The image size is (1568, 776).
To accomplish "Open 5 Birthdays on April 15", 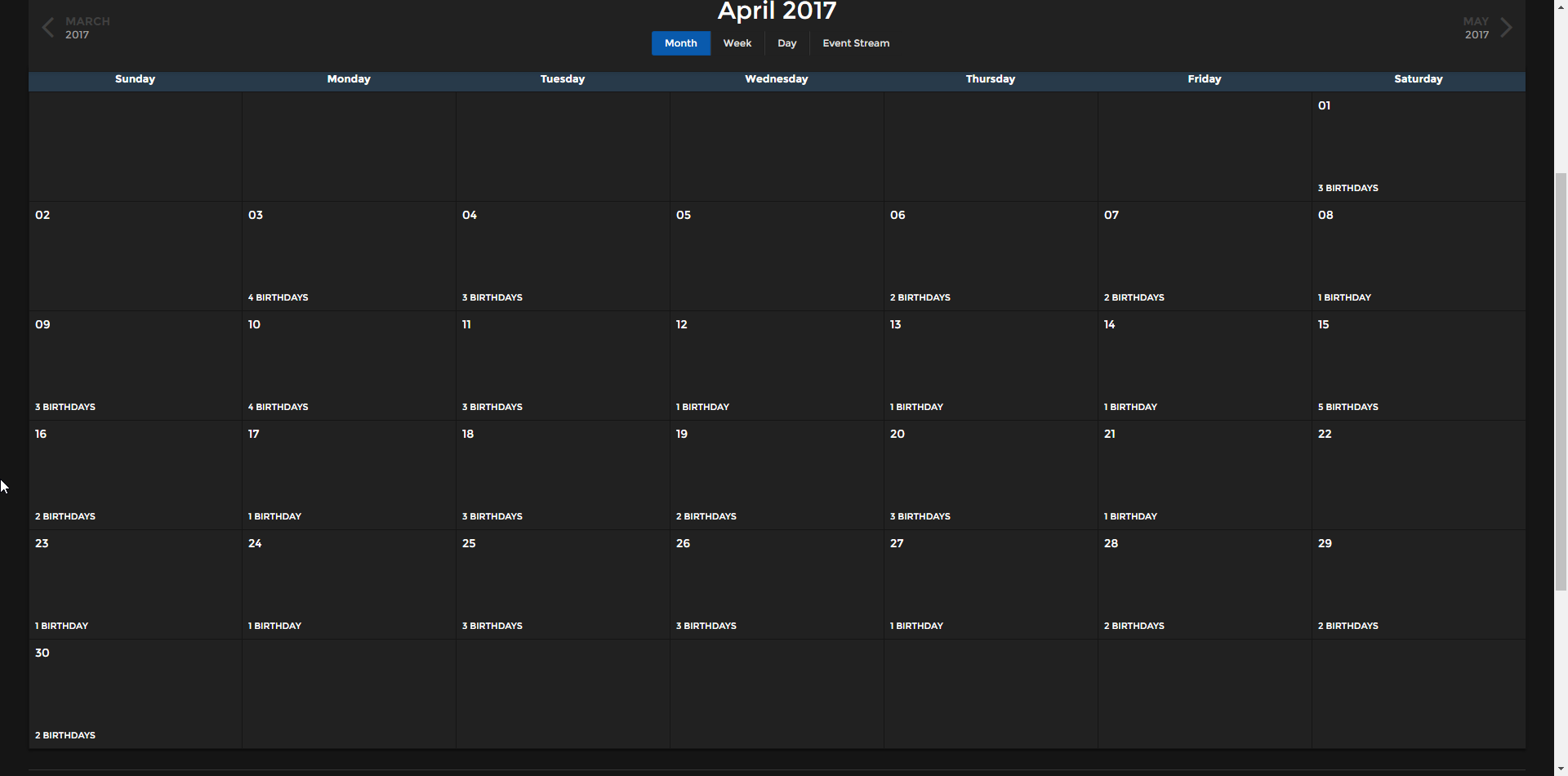I will click(x=1347, y=407).
